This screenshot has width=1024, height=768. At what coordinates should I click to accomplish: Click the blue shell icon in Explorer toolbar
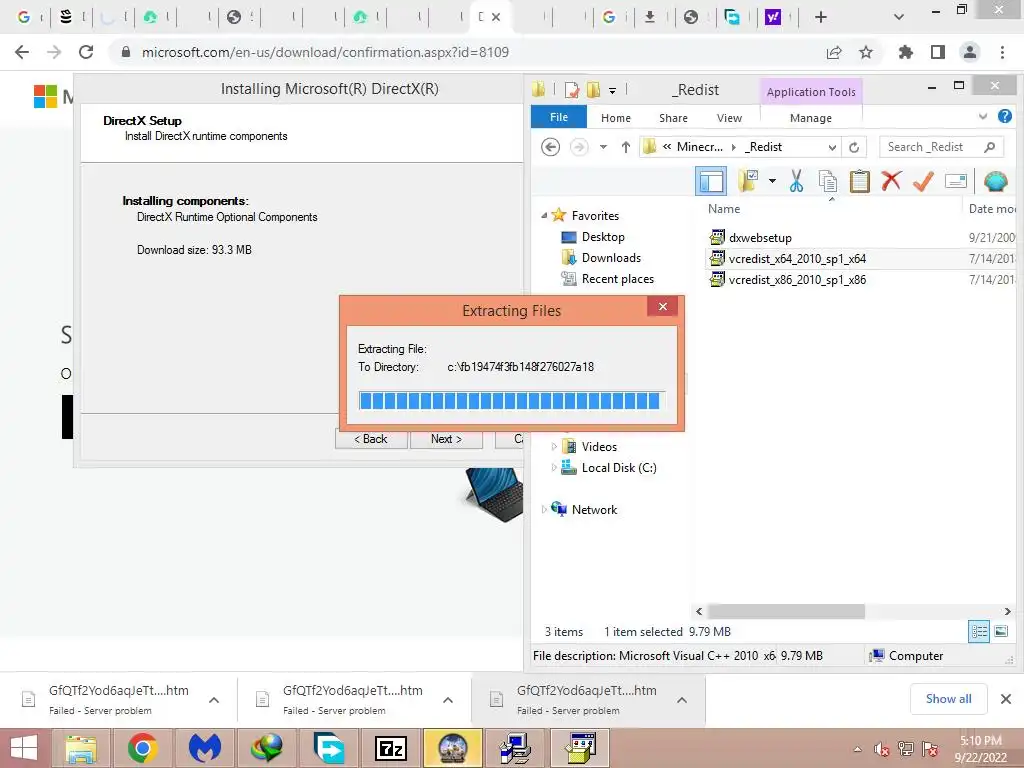(995, 181)
